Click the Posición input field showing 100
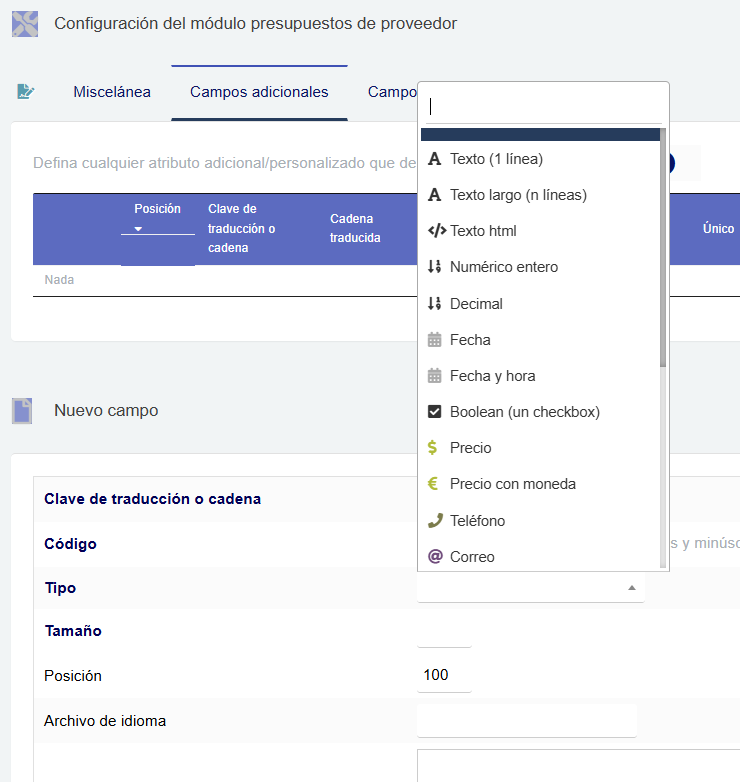The height and width of the screenshot is (782, 740). [443, 675]
